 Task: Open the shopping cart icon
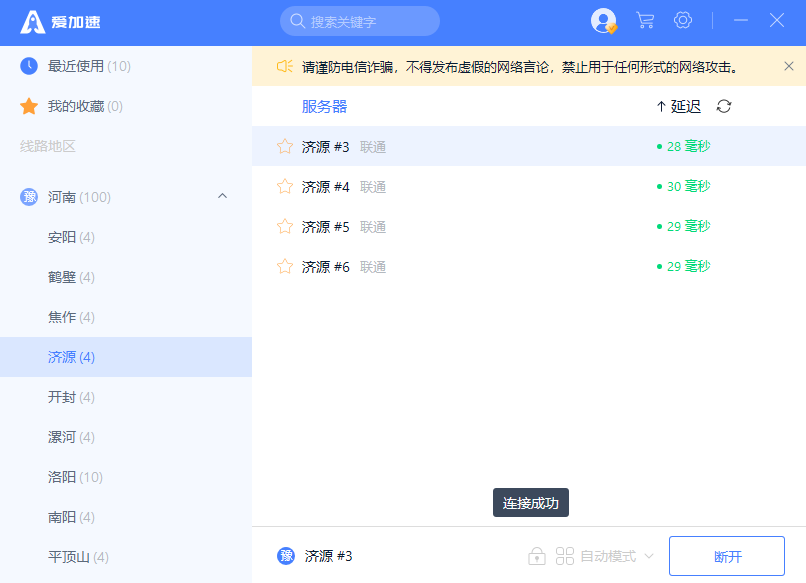pyautogui.click(x=645, y=21)
